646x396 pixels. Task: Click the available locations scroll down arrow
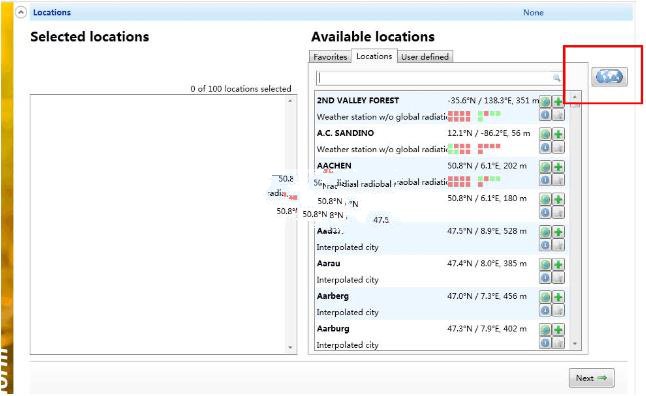pyautogui.click(x=575, y=343)
